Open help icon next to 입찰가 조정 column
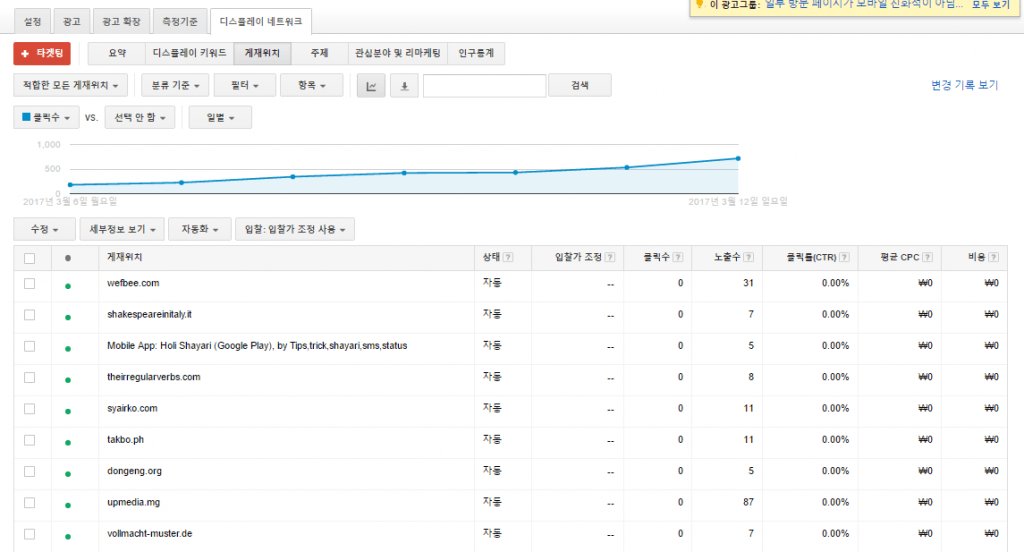This screenshot has height=552, width=1024. (x=610, y=257)
